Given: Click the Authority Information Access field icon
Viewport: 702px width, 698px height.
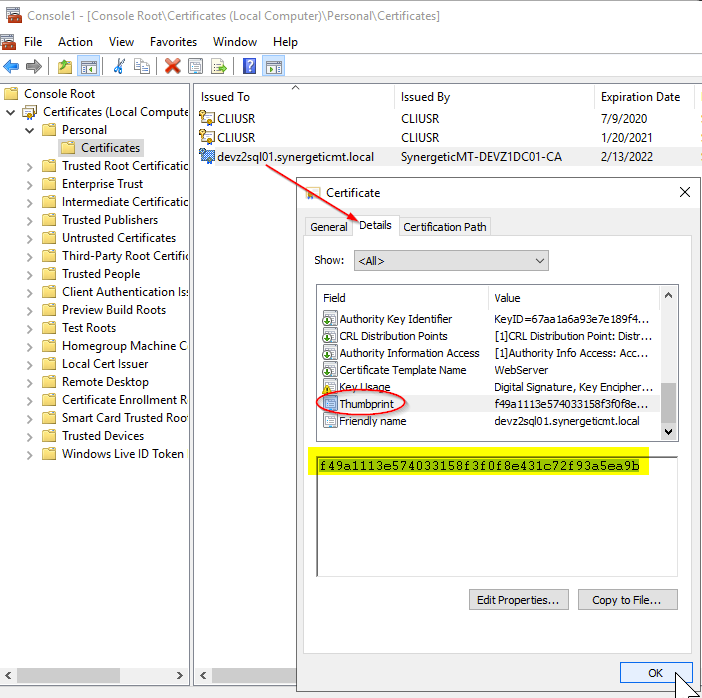Looking at the screenshot, I should tap(330, 353).
